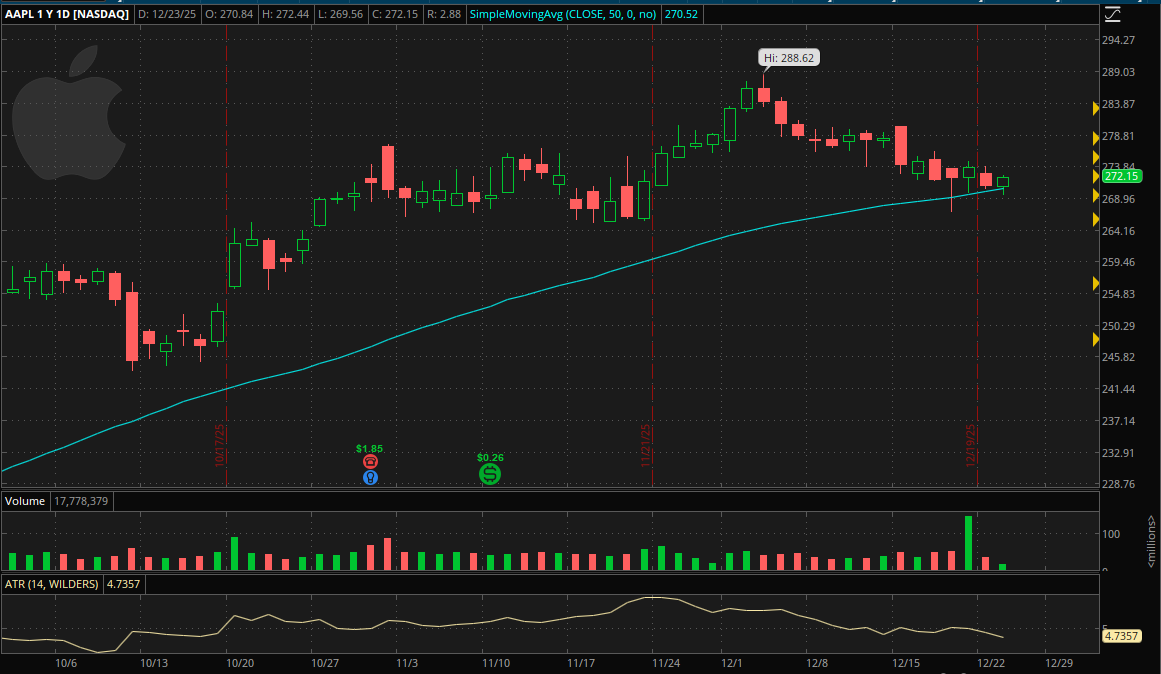Open the drawing tools icon at top-right

click(1112, 14)
